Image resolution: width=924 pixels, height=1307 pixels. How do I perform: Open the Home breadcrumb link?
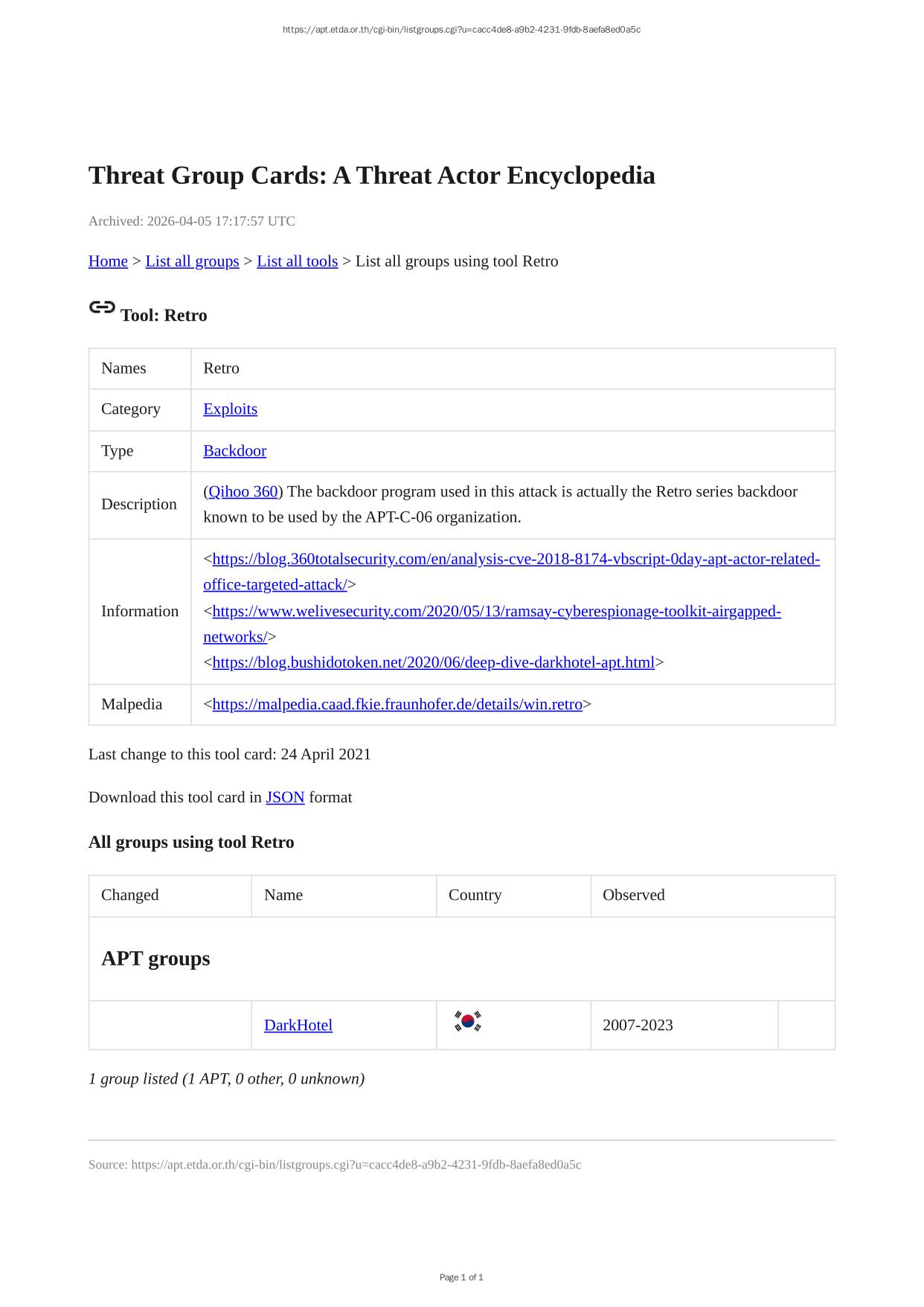108,261
